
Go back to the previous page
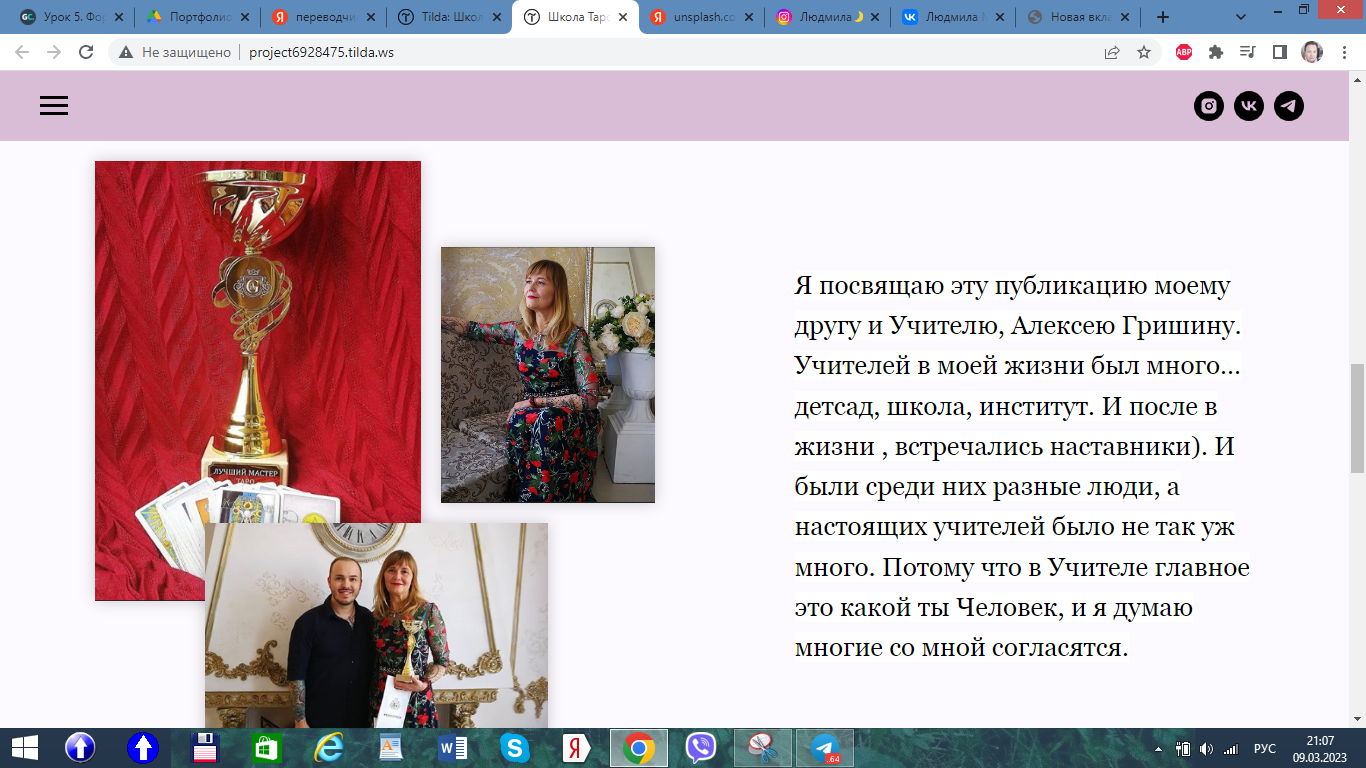pyautogui.click(x=22, y=52)
